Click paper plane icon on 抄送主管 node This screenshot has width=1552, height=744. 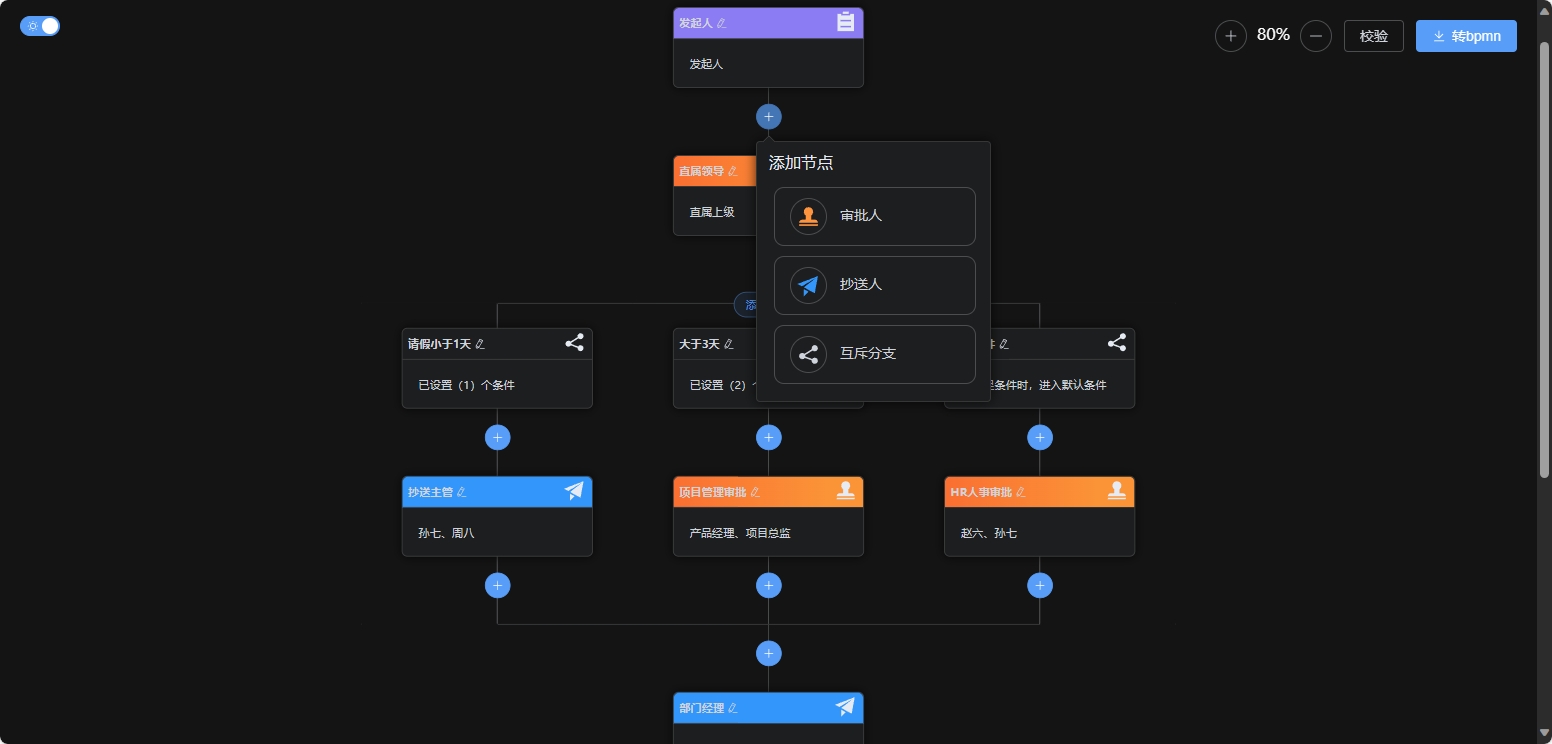[x=574, y=491]
